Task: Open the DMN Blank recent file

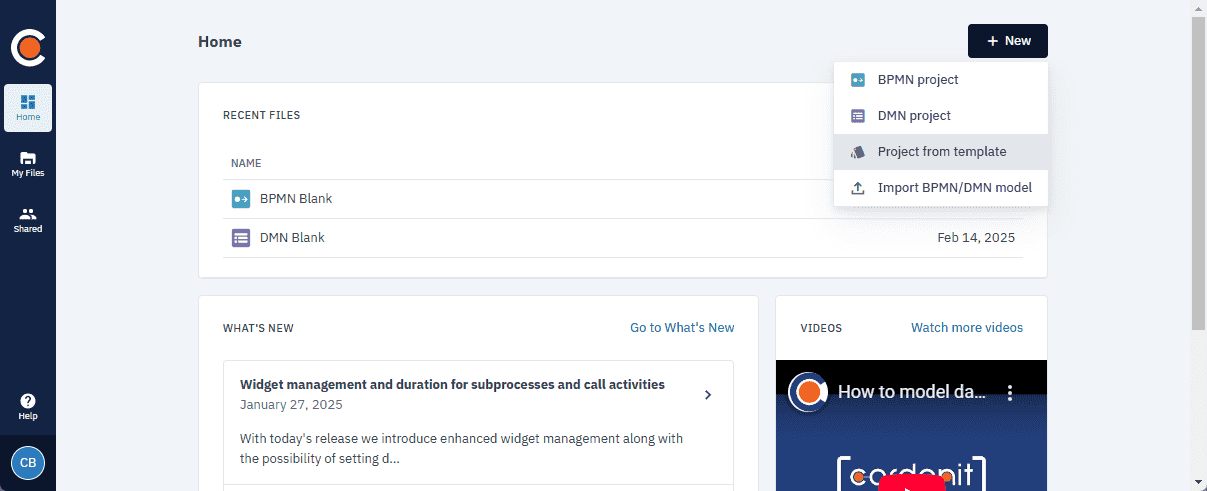Action: pyautogui.click(x=623, y=238)
